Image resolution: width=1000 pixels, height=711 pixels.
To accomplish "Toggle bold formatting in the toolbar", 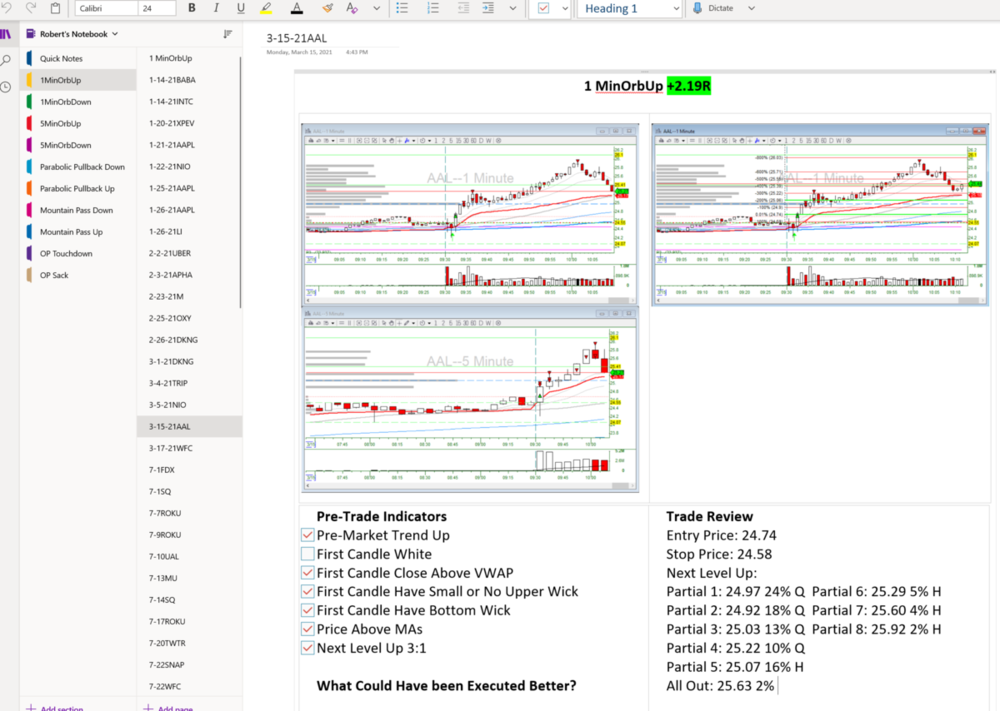I will [x=191, y=8].
